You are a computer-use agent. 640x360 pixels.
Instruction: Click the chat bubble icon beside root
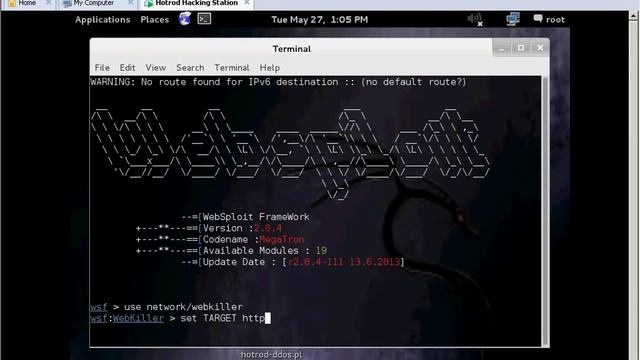click(538, 19)
